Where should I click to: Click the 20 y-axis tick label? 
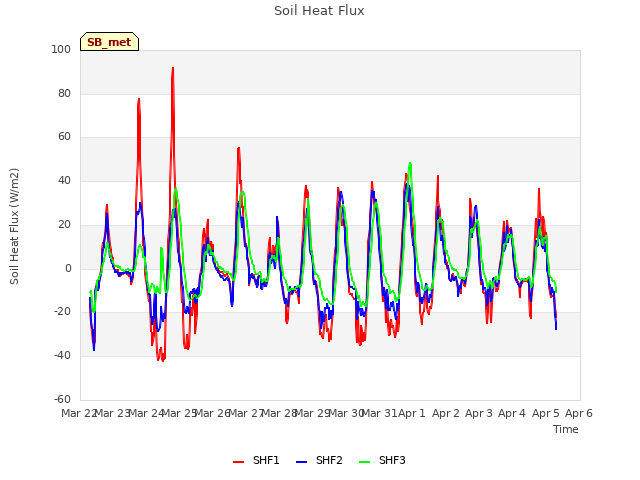(x=64, y=224)
